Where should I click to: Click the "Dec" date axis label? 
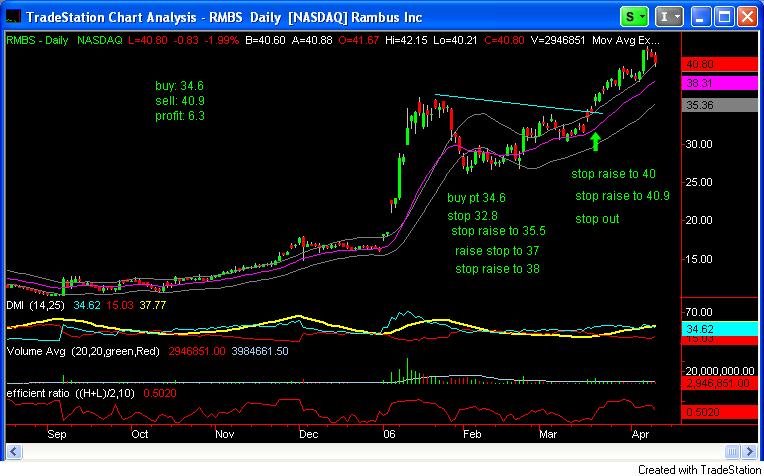click(309, 434)
